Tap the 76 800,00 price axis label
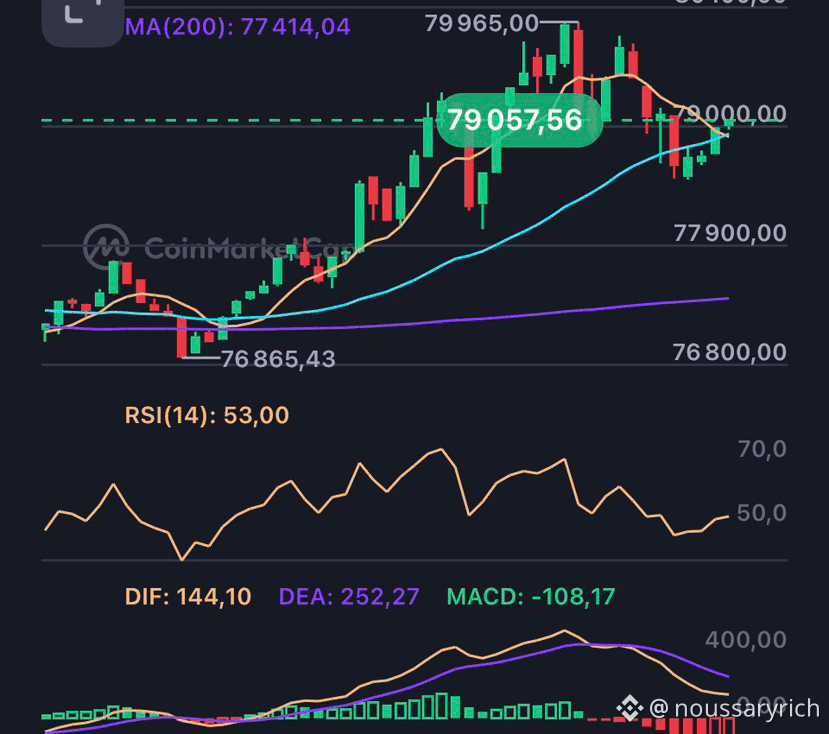Image resolution: width=829 pixels, height=734 pixels. [x=730, y=352]
